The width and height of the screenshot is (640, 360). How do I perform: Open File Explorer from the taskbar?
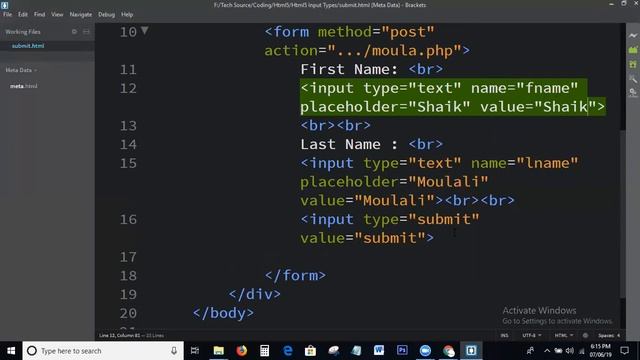[218, 351]
